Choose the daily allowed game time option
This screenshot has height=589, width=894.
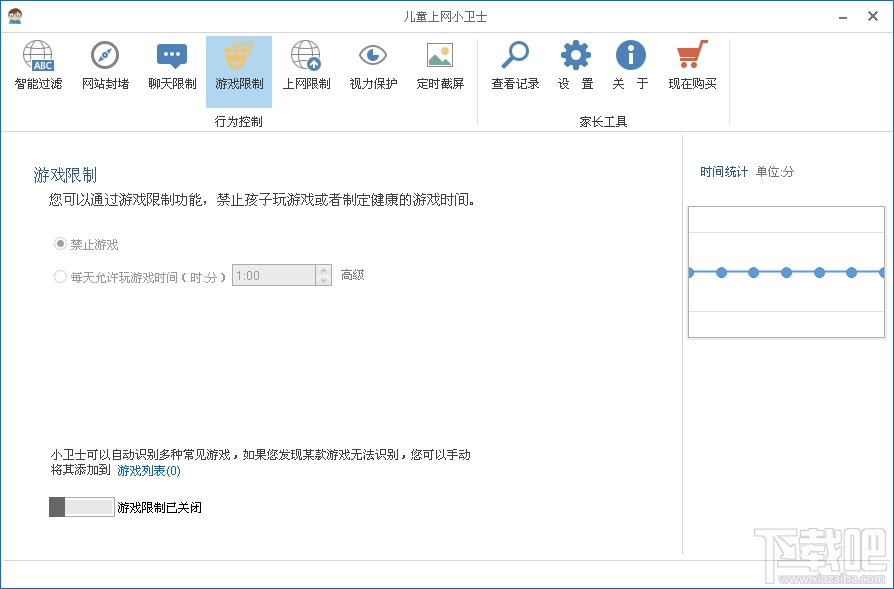pyautogui.click(x=60, y=275)
